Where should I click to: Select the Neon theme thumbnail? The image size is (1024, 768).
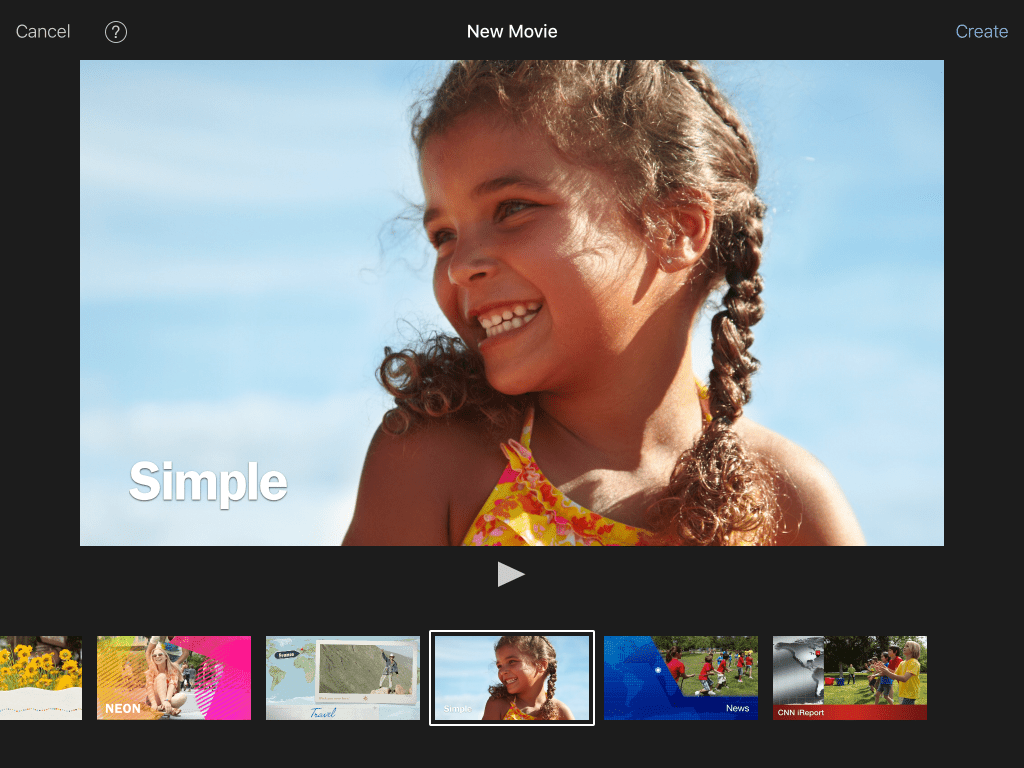coord(174,678)
